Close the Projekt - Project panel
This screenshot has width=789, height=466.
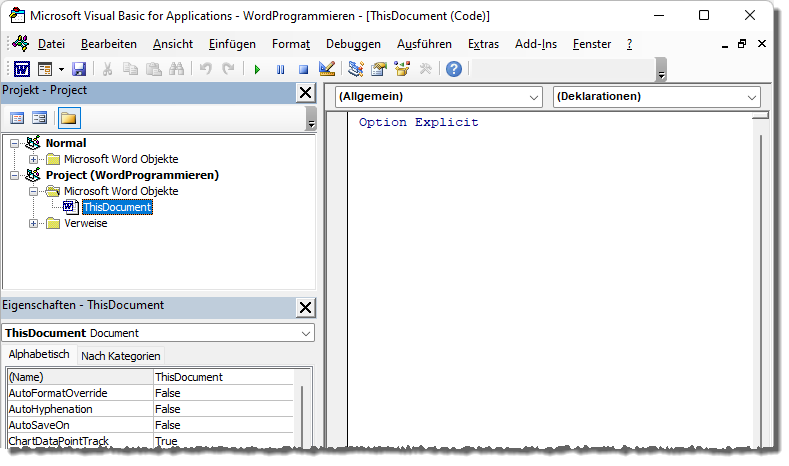tap(305, 93)
